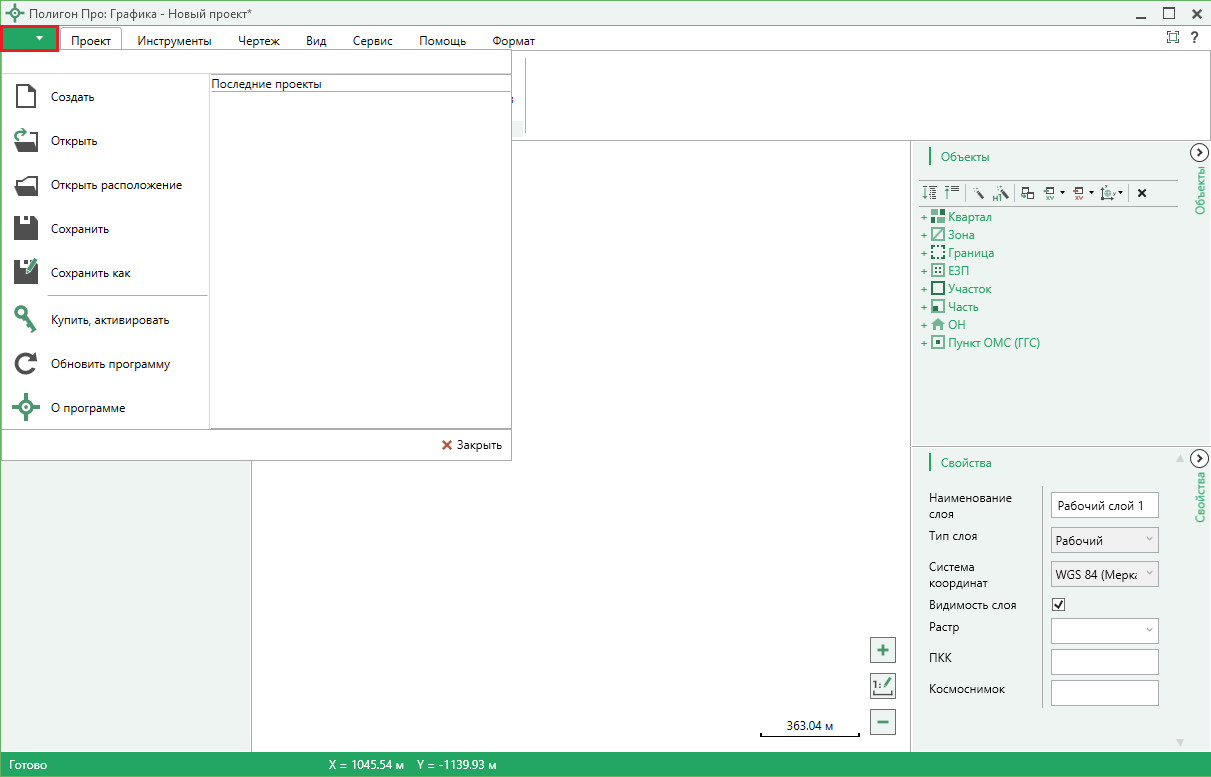
Task: Open the Система координат combo box
Action: click(1105, 574)
